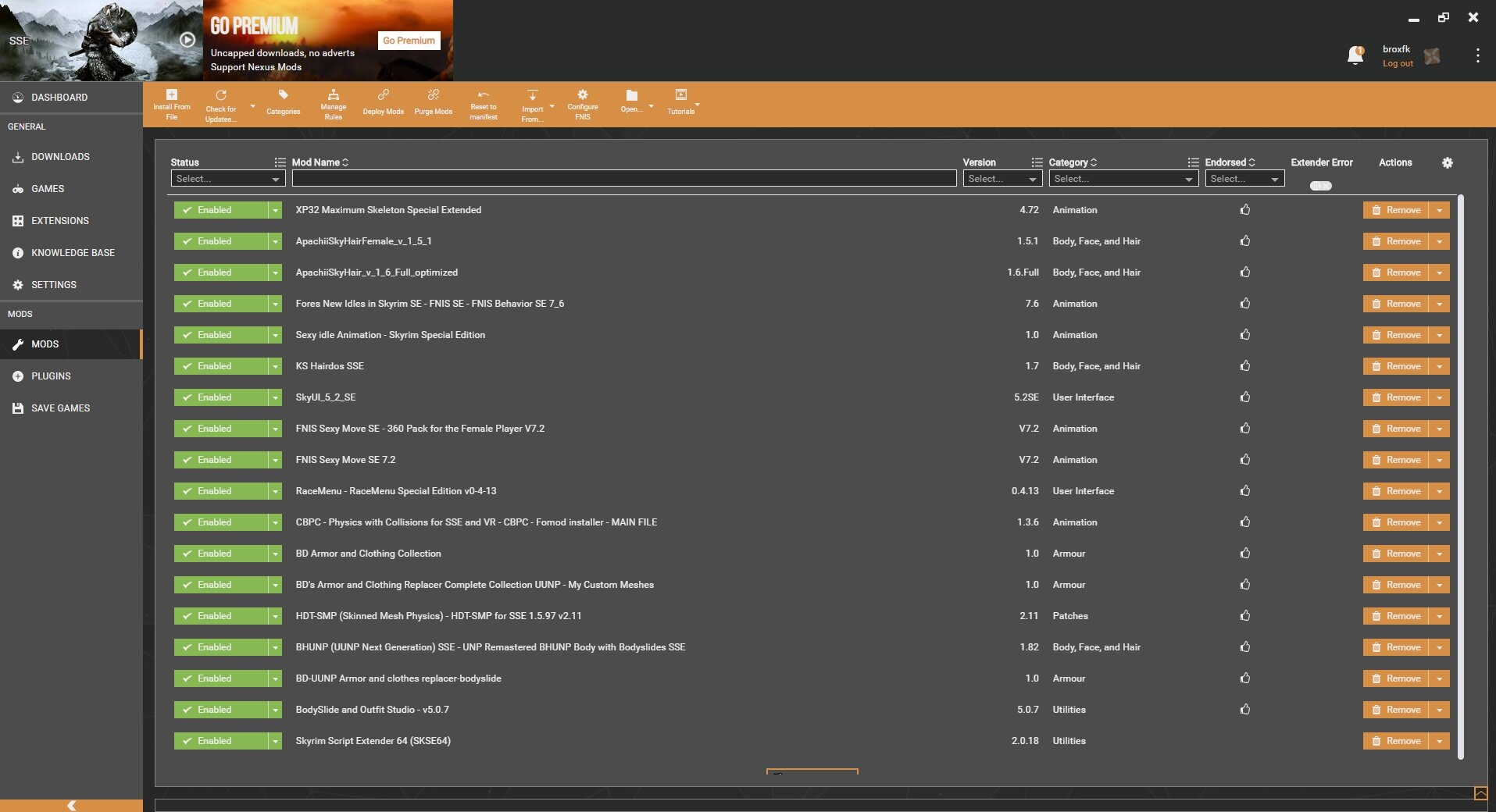Endorse BD Armor and Clothing Collection
Viewport: 1496px width, 812px height.
tap(1245, 553)
